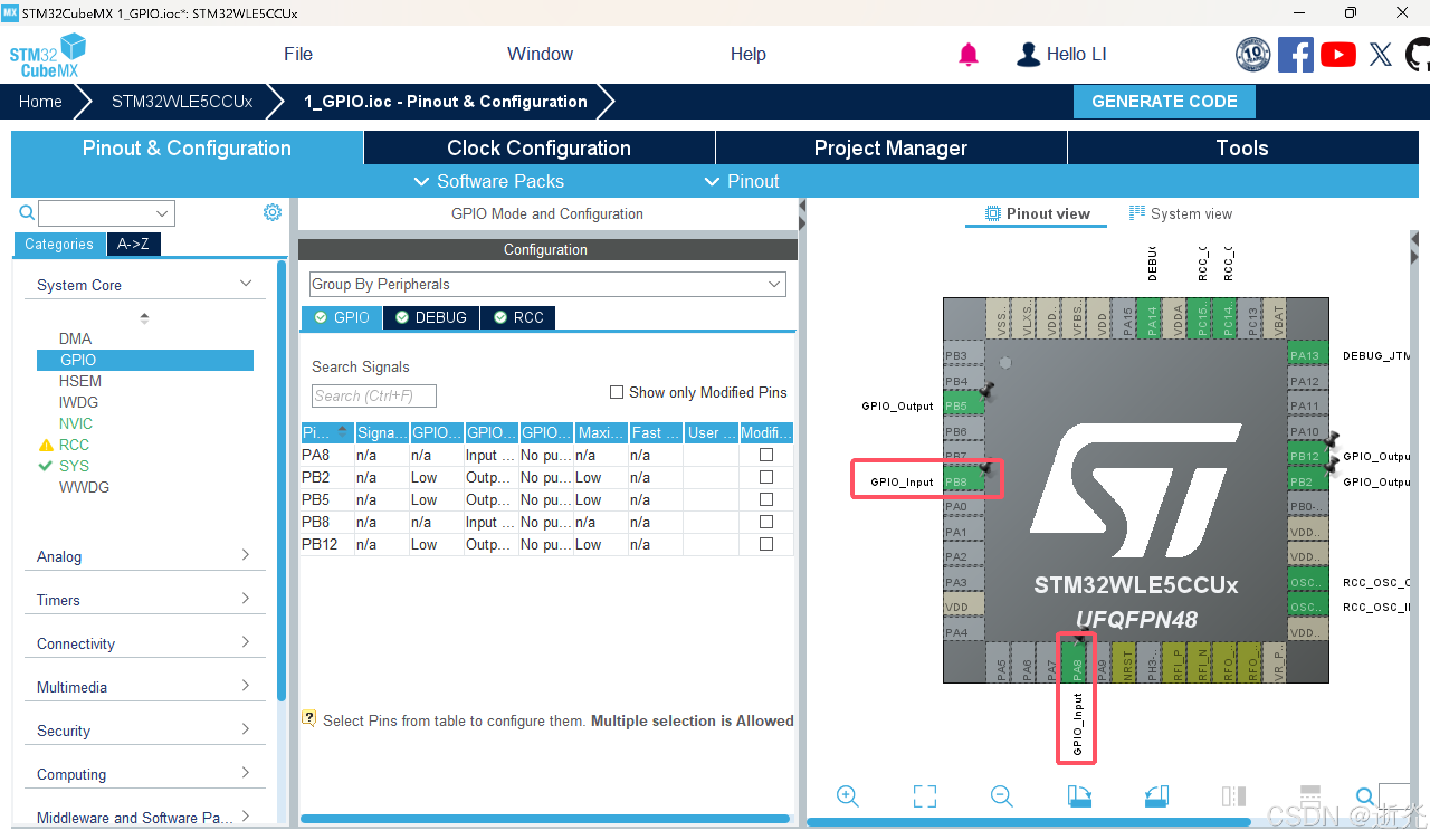This screenshot has height=840, width=1430.
Task: Click the search magnifier in the left panel
Action: [x=27, y=213]
